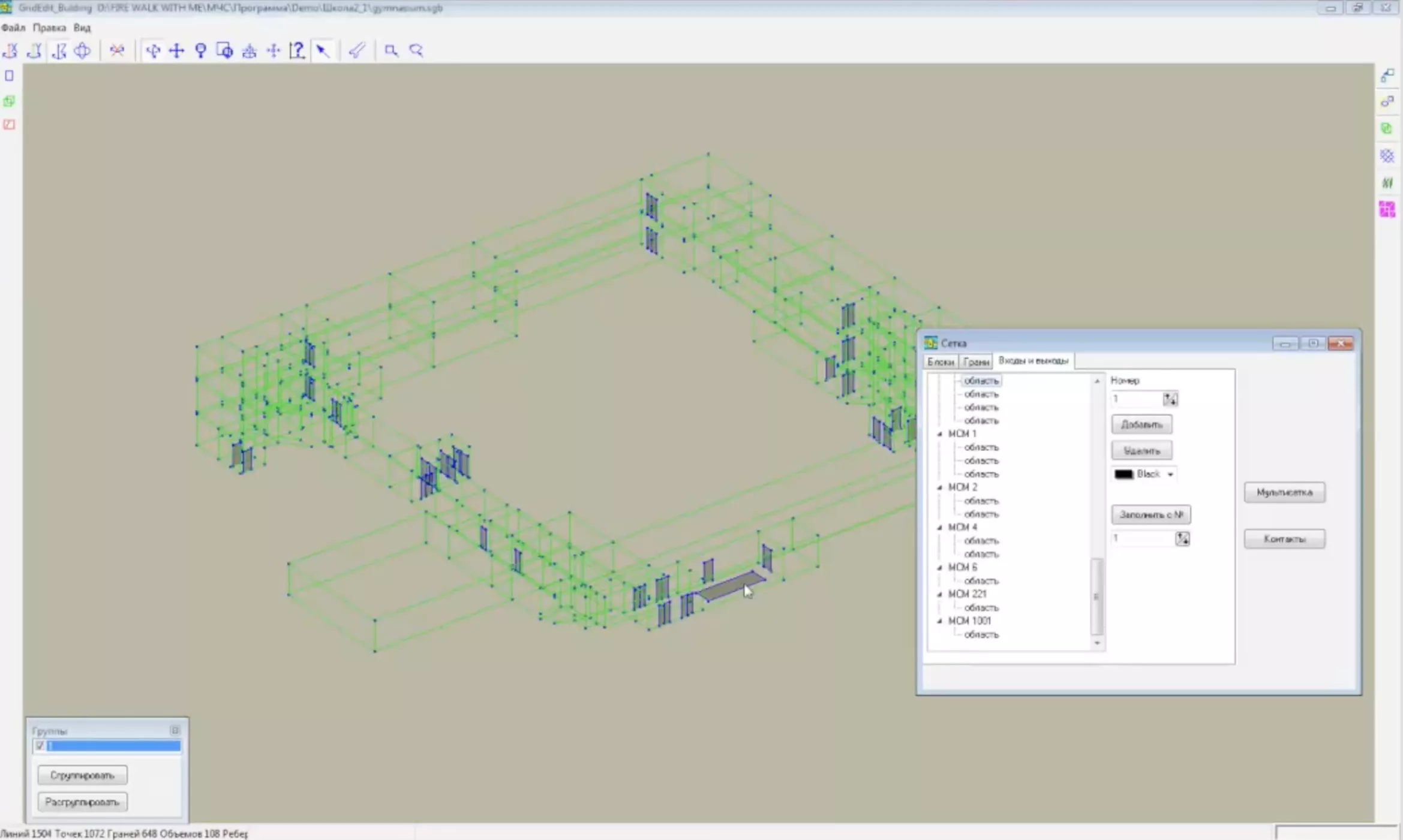Toggle the checkbox of group 1

(40, 745)
